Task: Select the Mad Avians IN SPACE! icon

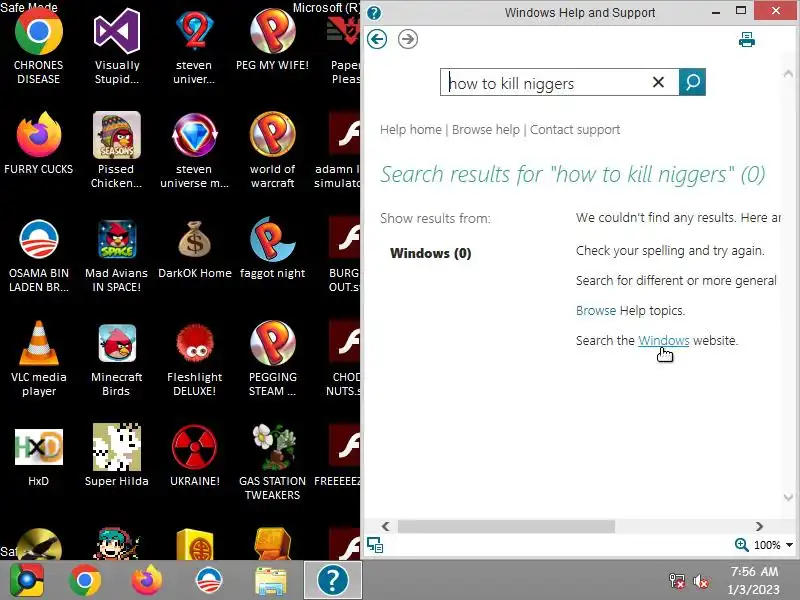Action: (x=116, y=255)
